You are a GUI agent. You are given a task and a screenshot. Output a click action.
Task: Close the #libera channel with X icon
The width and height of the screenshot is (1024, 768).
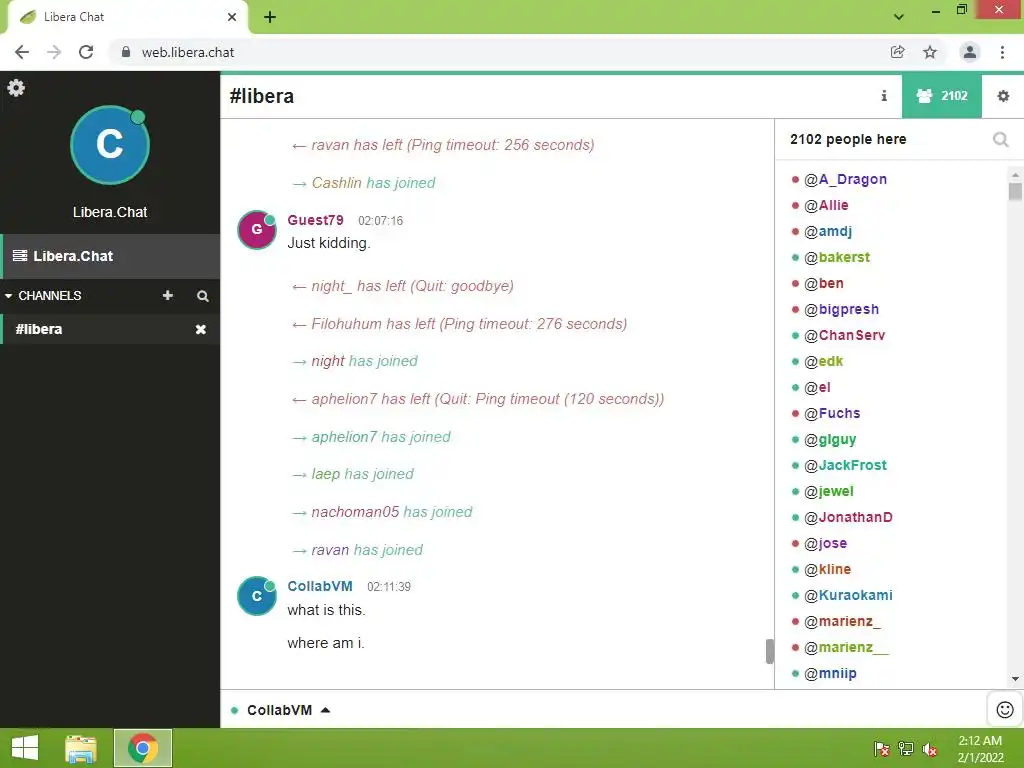click(x=200, y=329)
